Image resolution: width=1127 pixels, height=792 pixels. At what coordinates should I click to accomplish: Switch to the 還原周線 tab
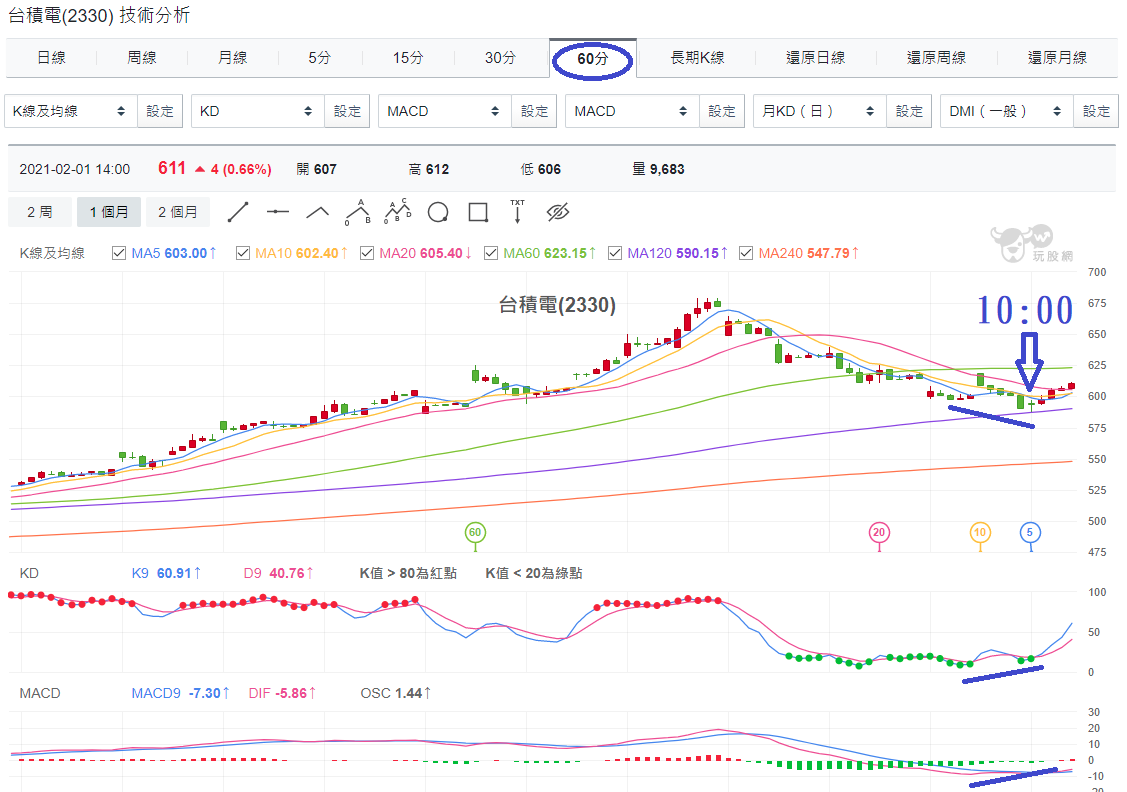[x=936, y=57]
